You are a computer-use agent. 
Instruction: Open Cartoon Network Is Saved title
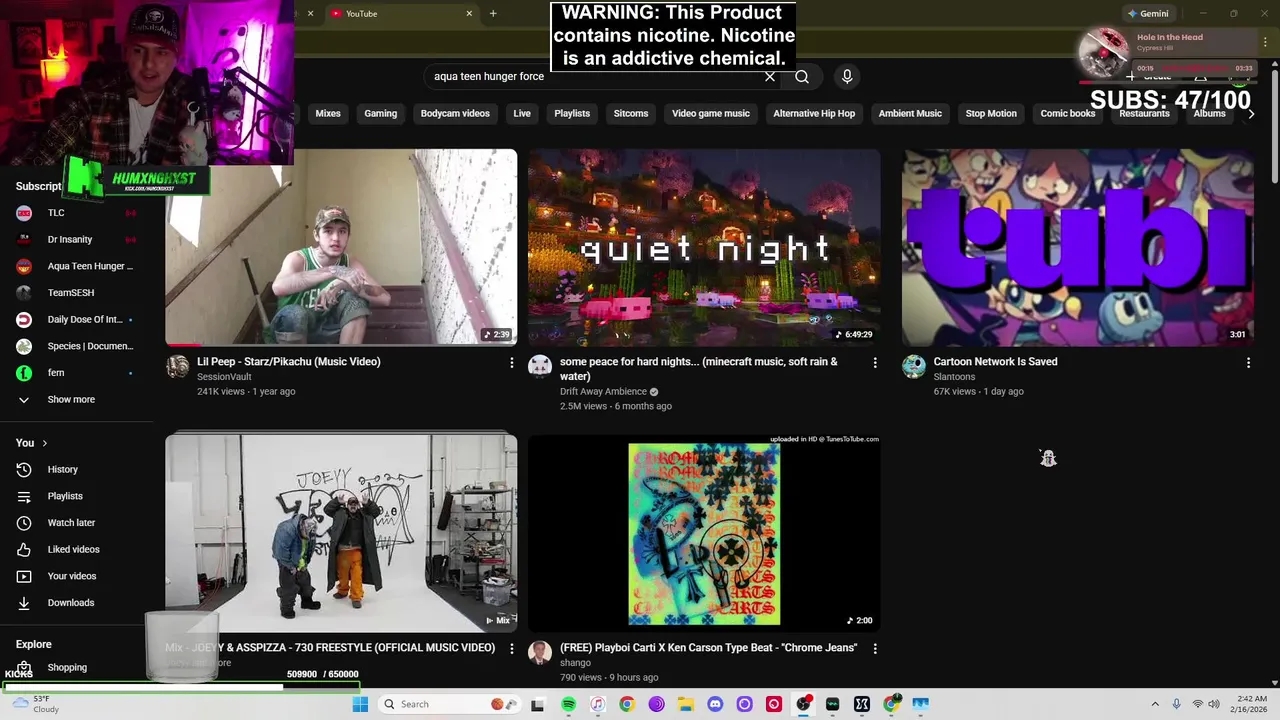tap(995, 362)
